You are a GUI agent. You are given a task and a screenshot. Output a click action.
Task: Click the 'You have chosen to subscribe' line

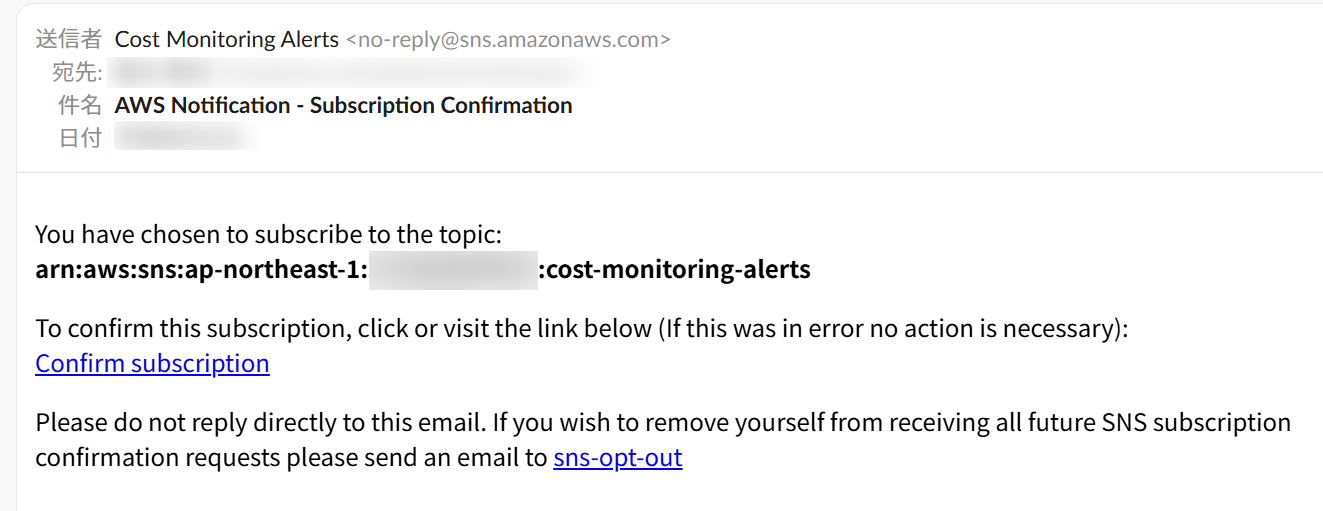[268, 235]
